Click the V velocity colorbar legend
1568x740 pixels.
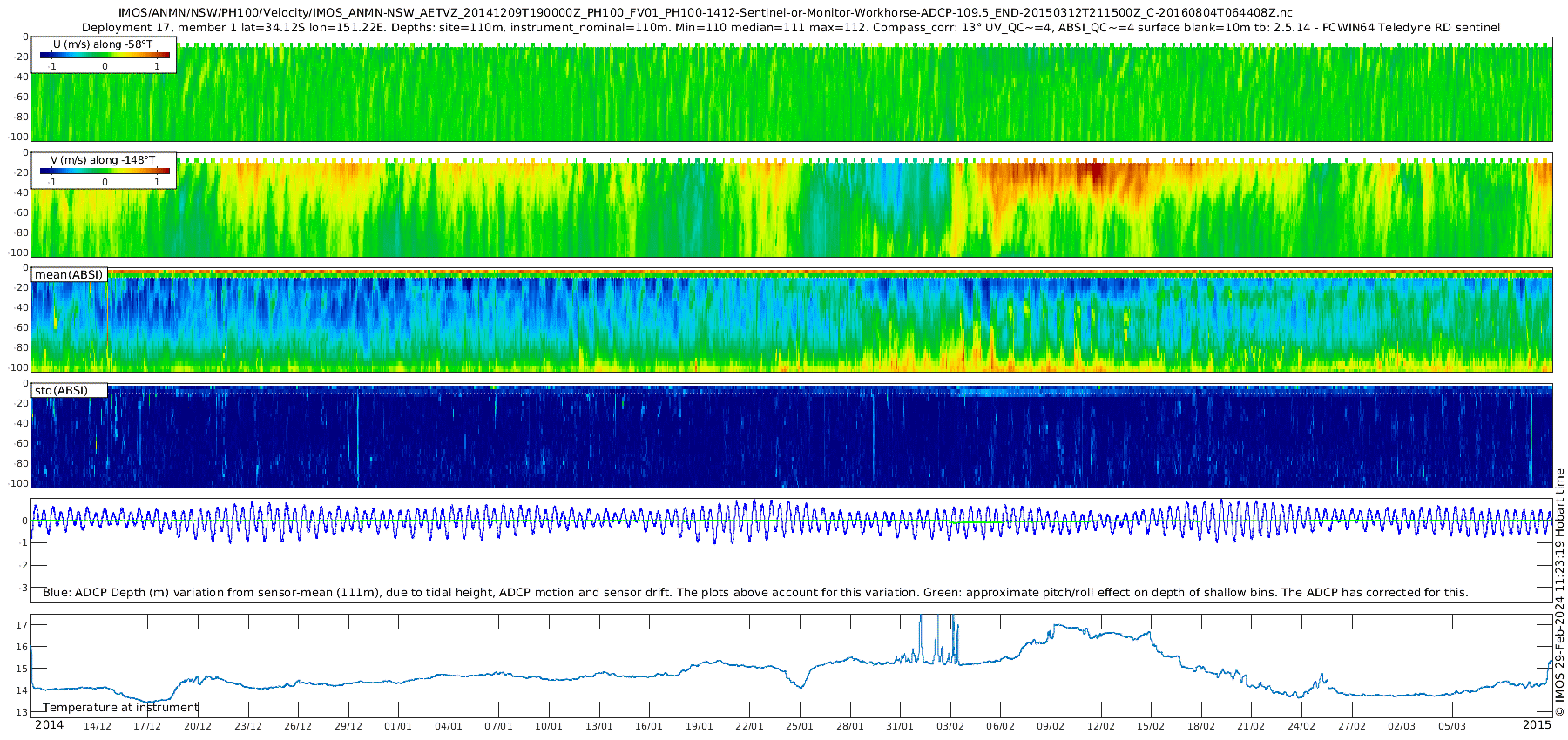(105, 171)
